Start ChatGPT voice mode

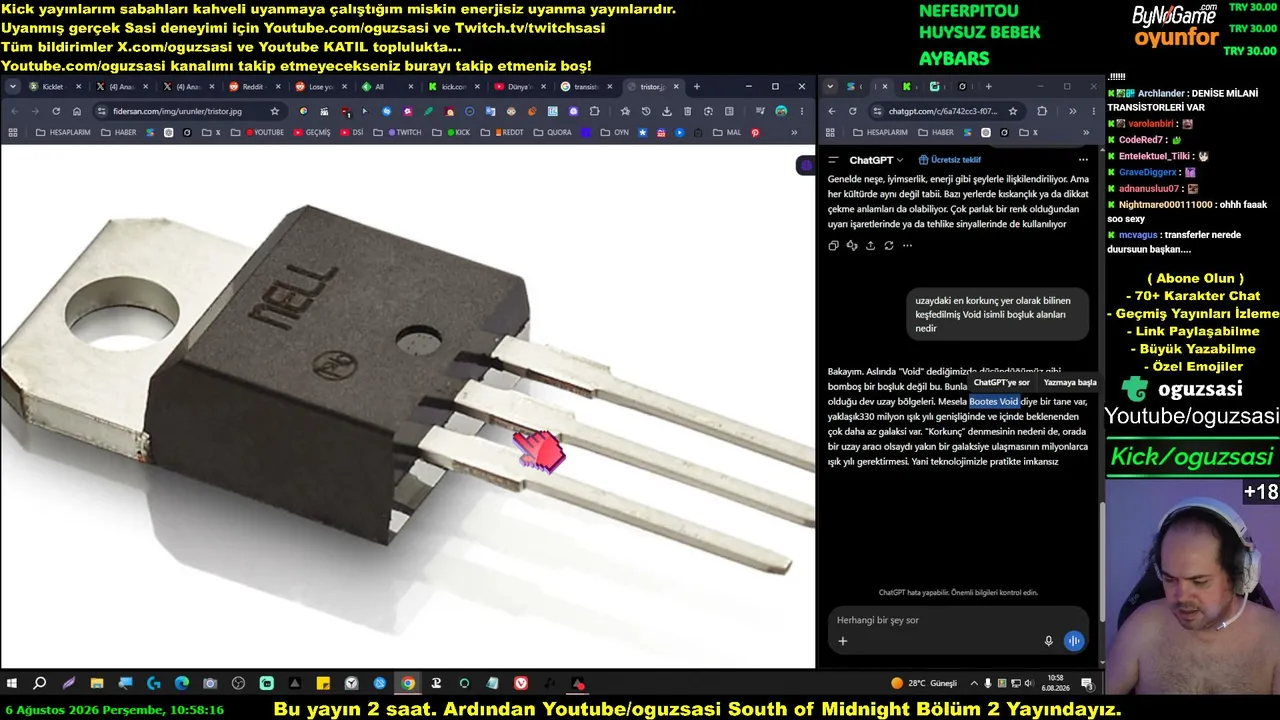click(1074, 641)
